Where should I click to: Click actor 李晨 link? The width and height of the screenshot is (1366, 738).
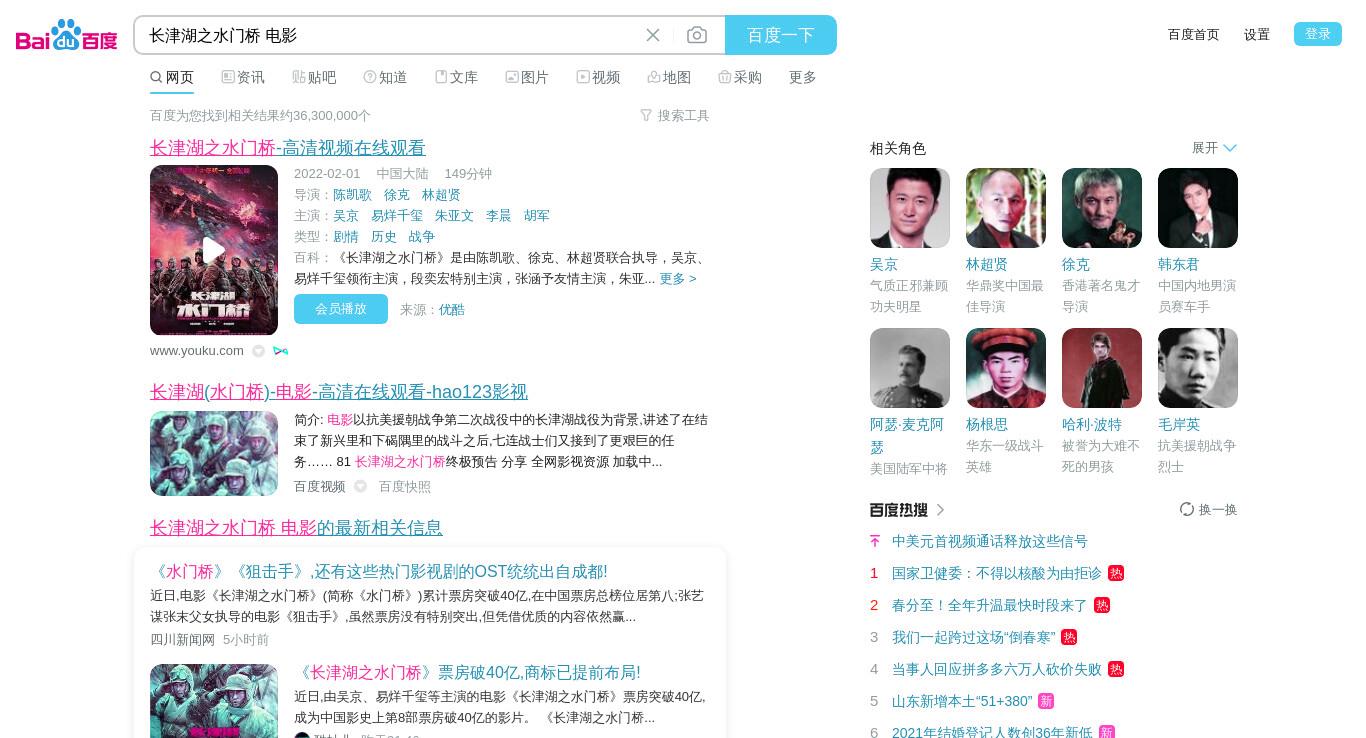pos(498,215)
